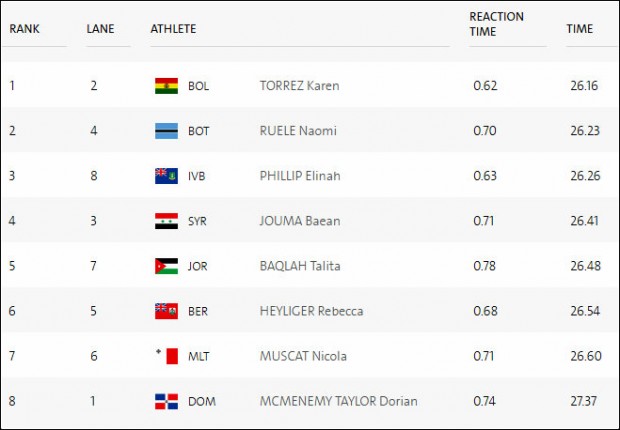Sort by the REACTION TIME header
Image resolution: width=620 pixels, height=430 pixels.
[x=496, y=24]
